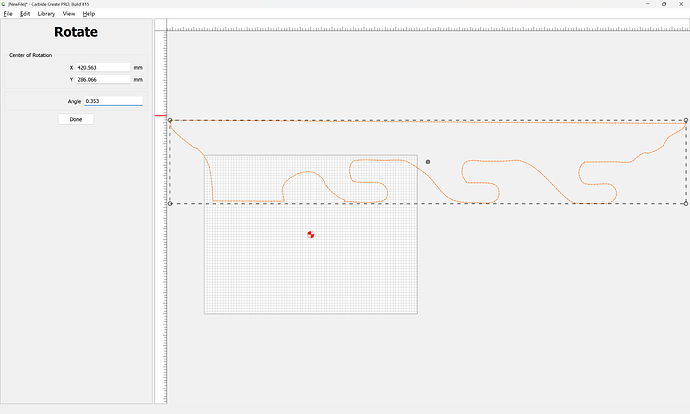The image size is (690, 414).
Task: Open the Edit menu
Action: click(x=25, y=14)
